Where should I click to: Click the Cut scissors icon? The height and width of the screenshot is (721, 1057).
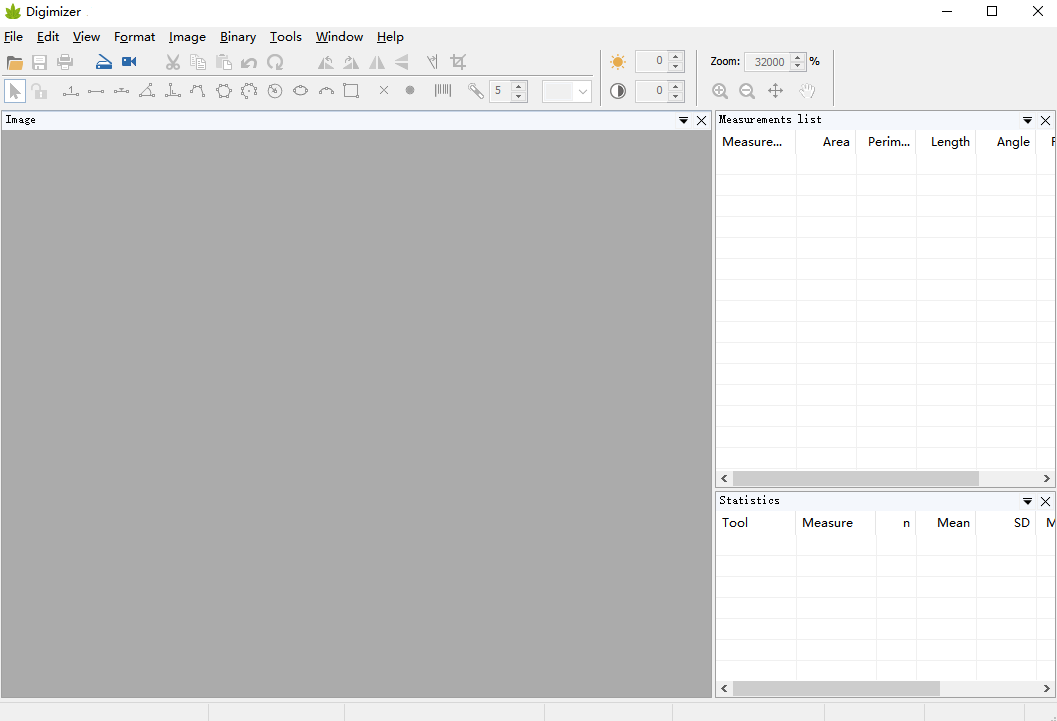point(173,63)
